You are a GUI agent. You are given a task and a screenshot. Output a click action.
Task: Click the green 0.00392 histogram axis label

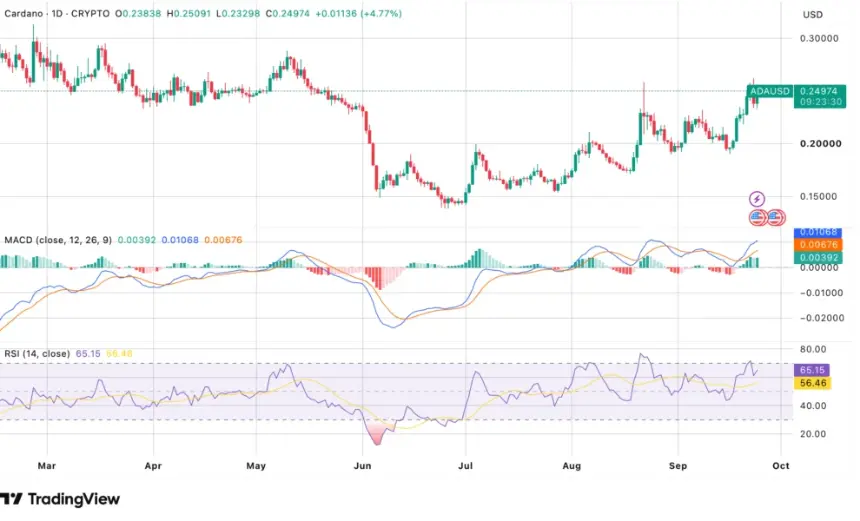tap(819, 257)
